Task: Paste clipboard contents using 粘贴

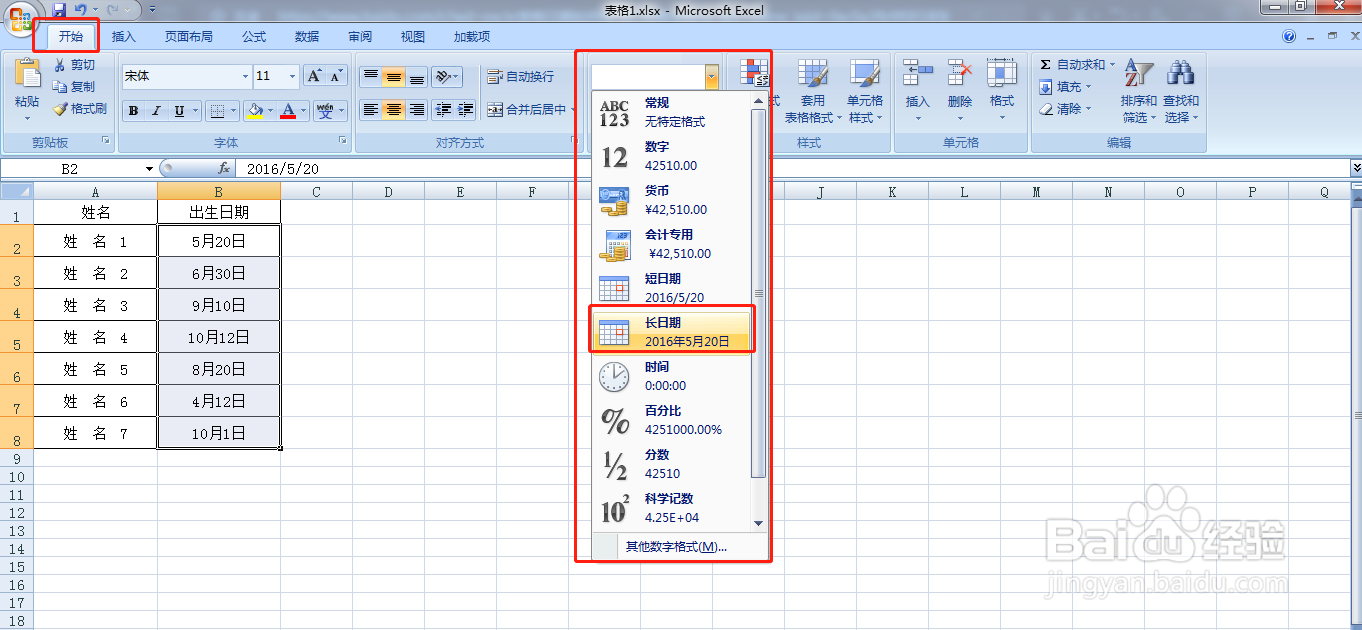Action: click(x=27, y=90)
